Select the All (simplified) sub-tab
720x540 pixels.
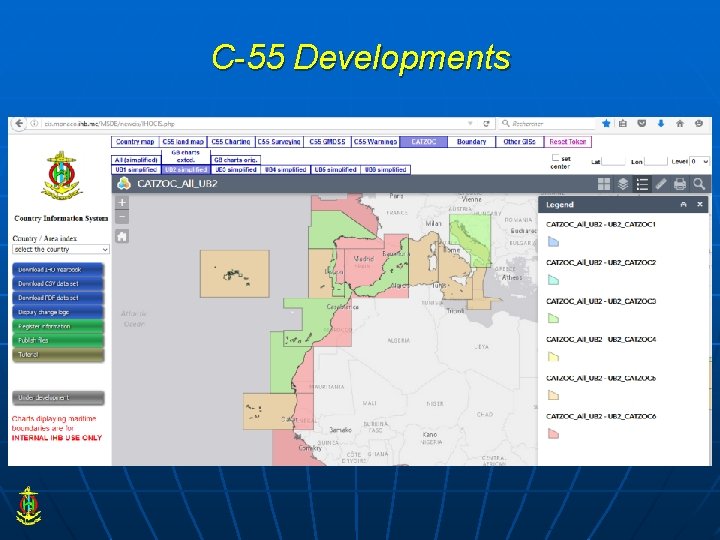click(136, 160)
